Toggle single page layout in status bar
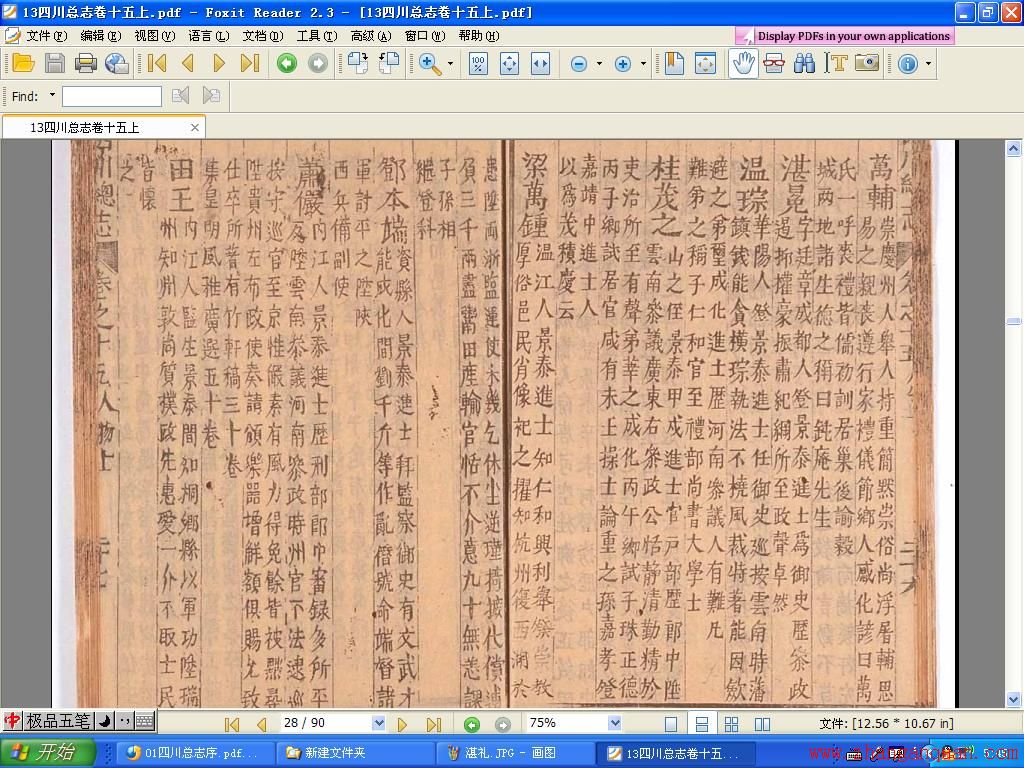The width and height of the screenshot is (1024, 768). pos(671,724)
